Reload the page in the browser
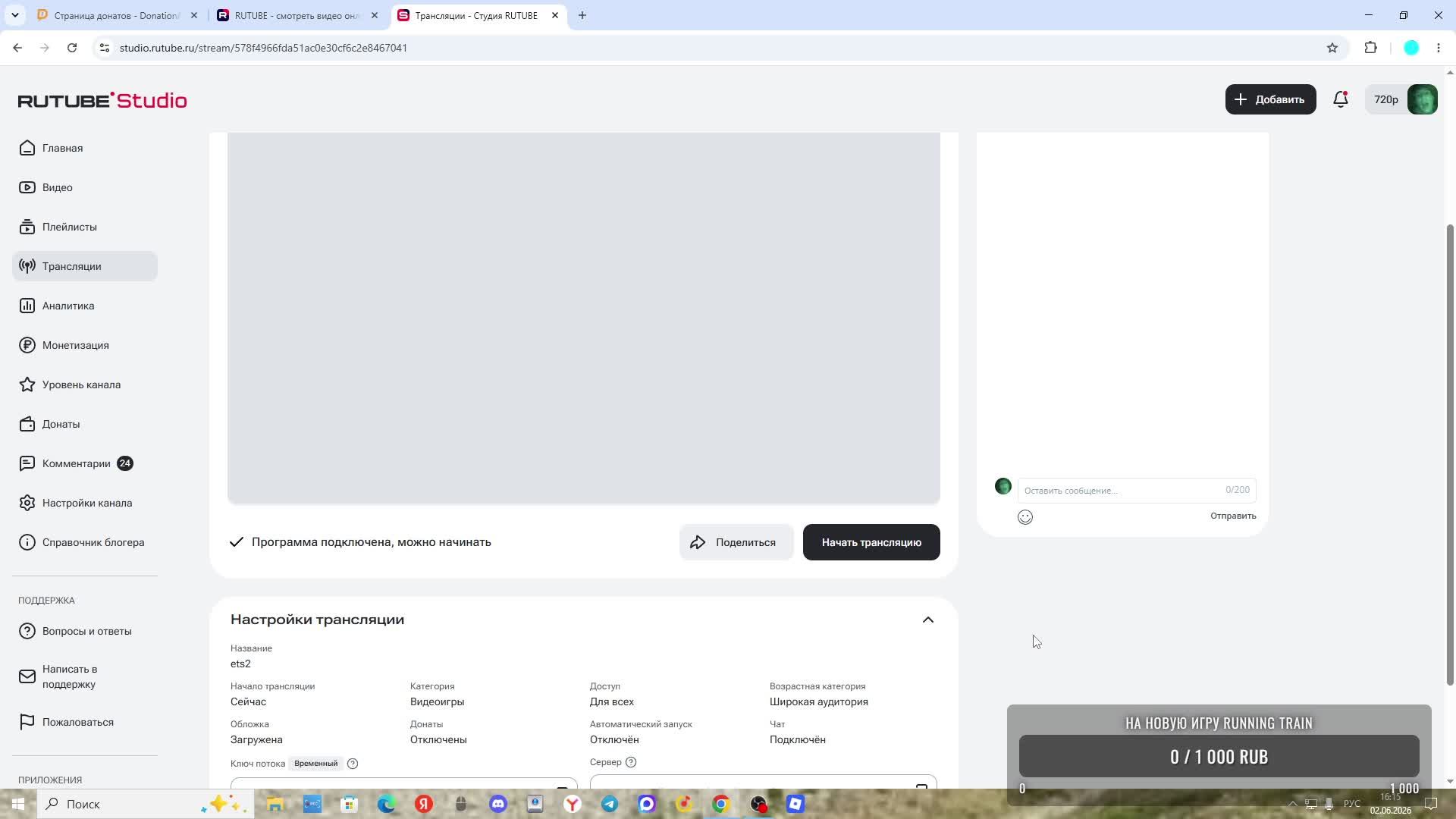 click(x=72, y=48)
